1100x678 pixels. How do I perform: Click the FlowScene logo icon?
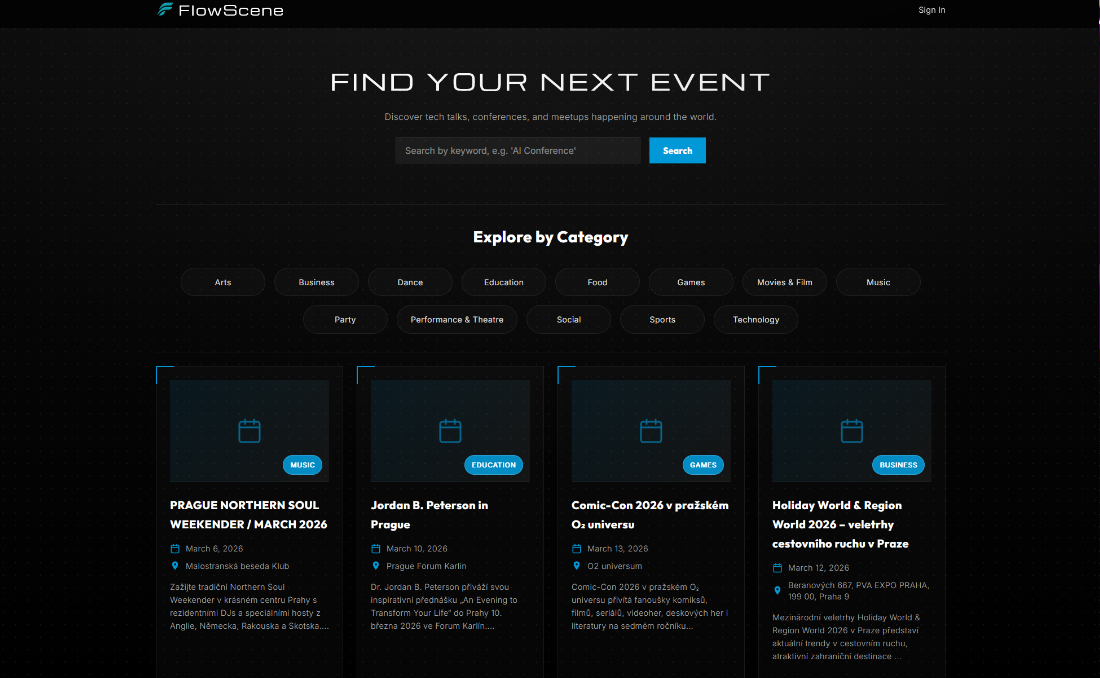click(x=165, y=10)
